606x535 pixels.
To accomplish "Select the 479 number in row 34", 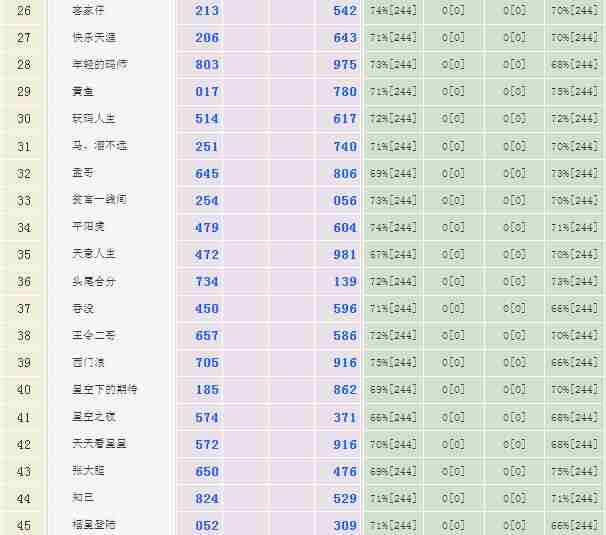I will tap(207, 227).
